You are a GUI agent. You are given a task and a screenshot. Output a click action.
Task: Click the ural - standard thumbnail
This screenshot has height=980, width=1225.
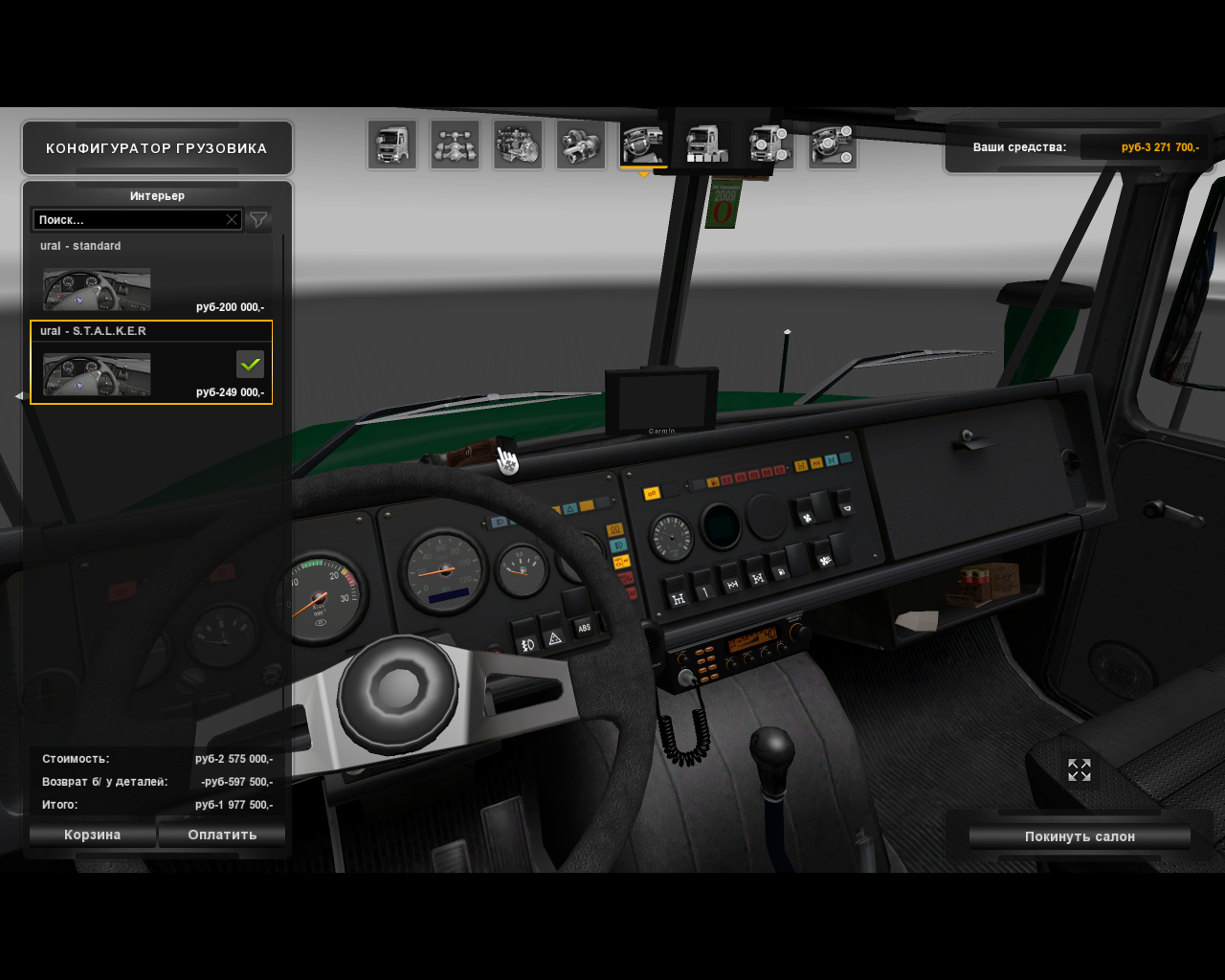tap(97, 289)
